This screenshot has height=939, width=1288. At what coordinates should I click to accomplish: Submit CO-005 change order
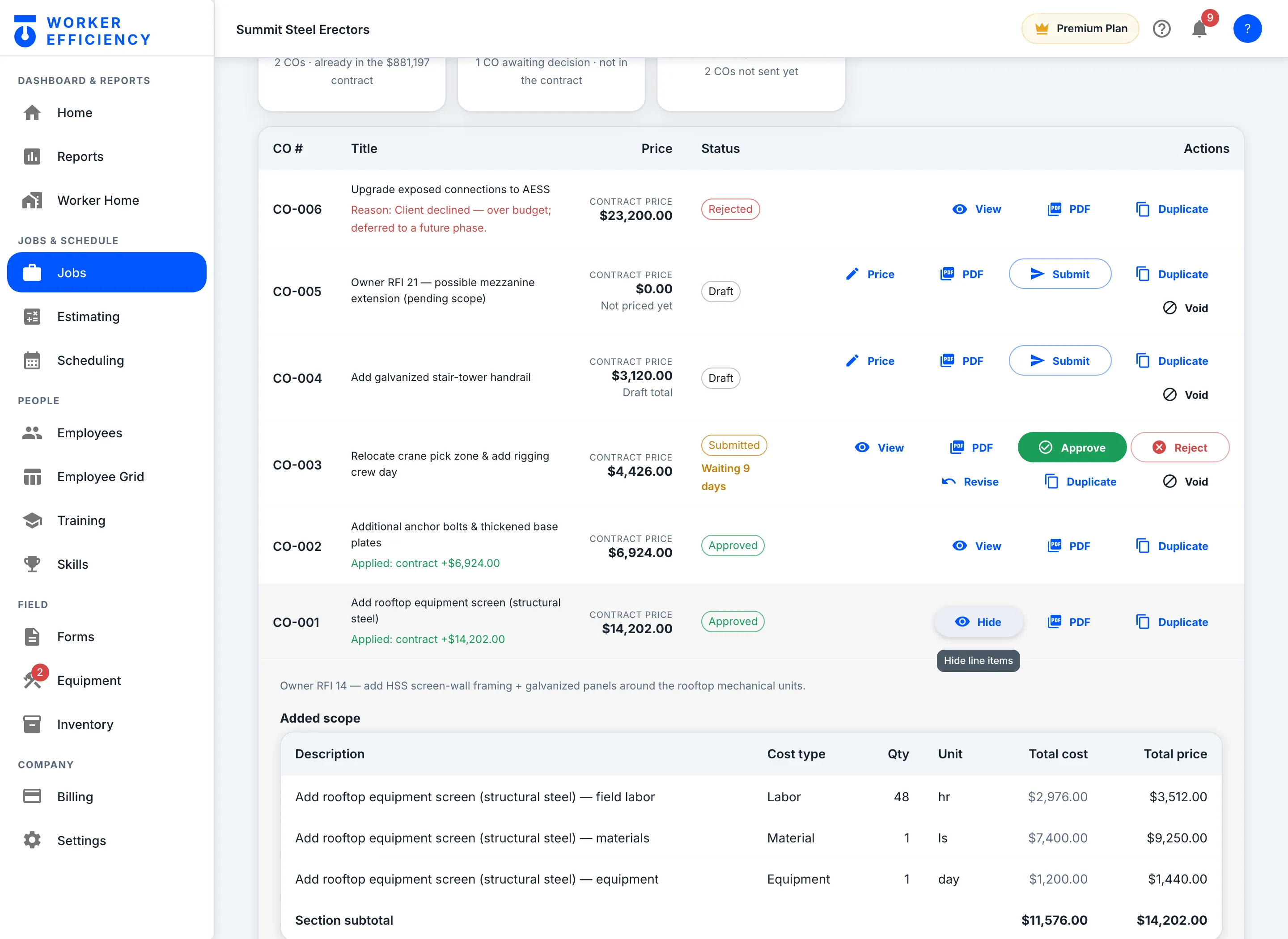coord(1060,274)
